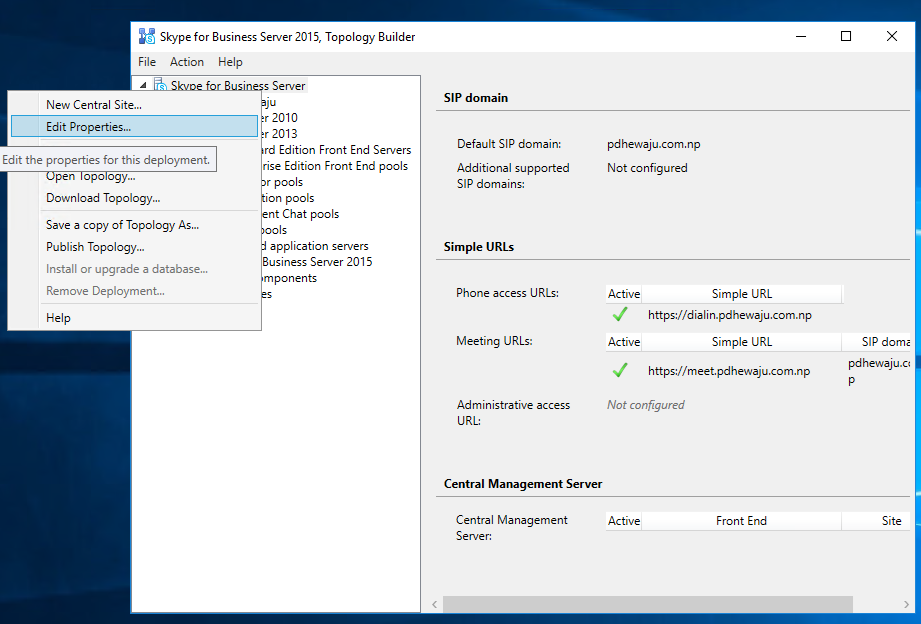Click the SIP domain section heading

click(x=476, y=98)
